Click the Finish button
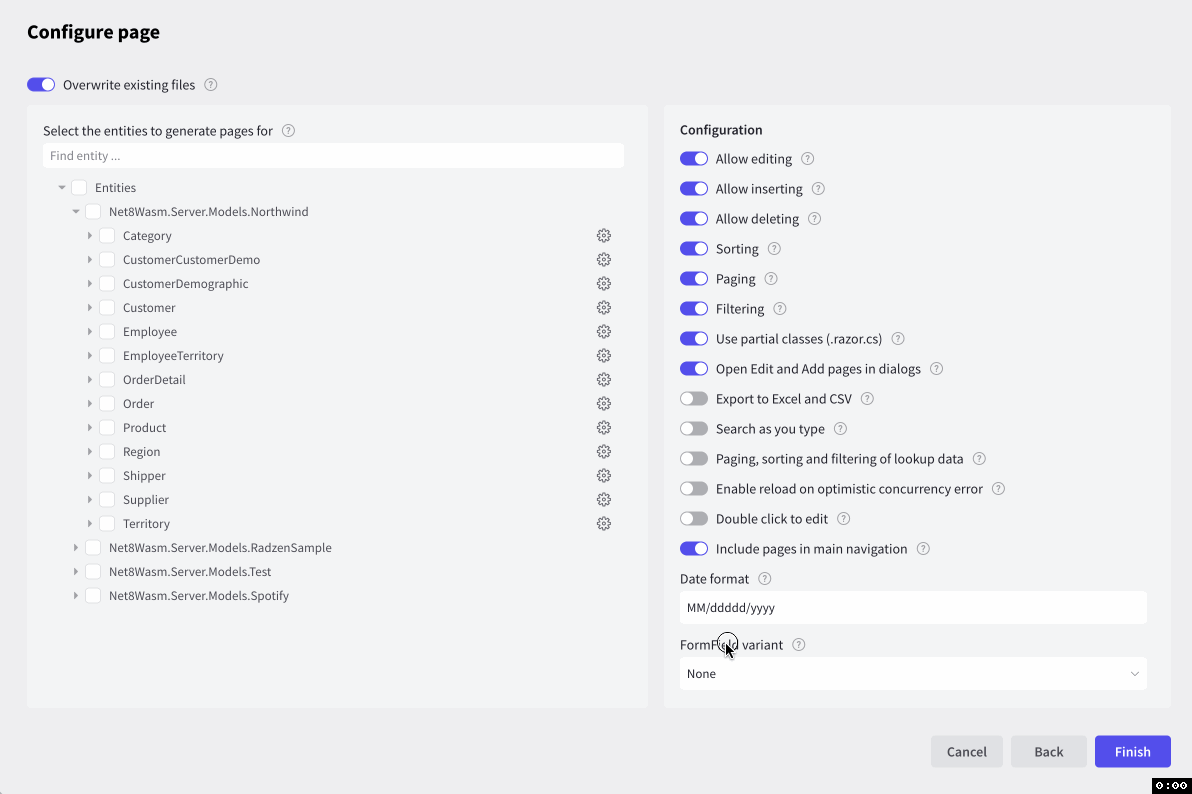The width and height of the screenshot is (1192, 794). pyautogui.click(x=1132, y=751)
